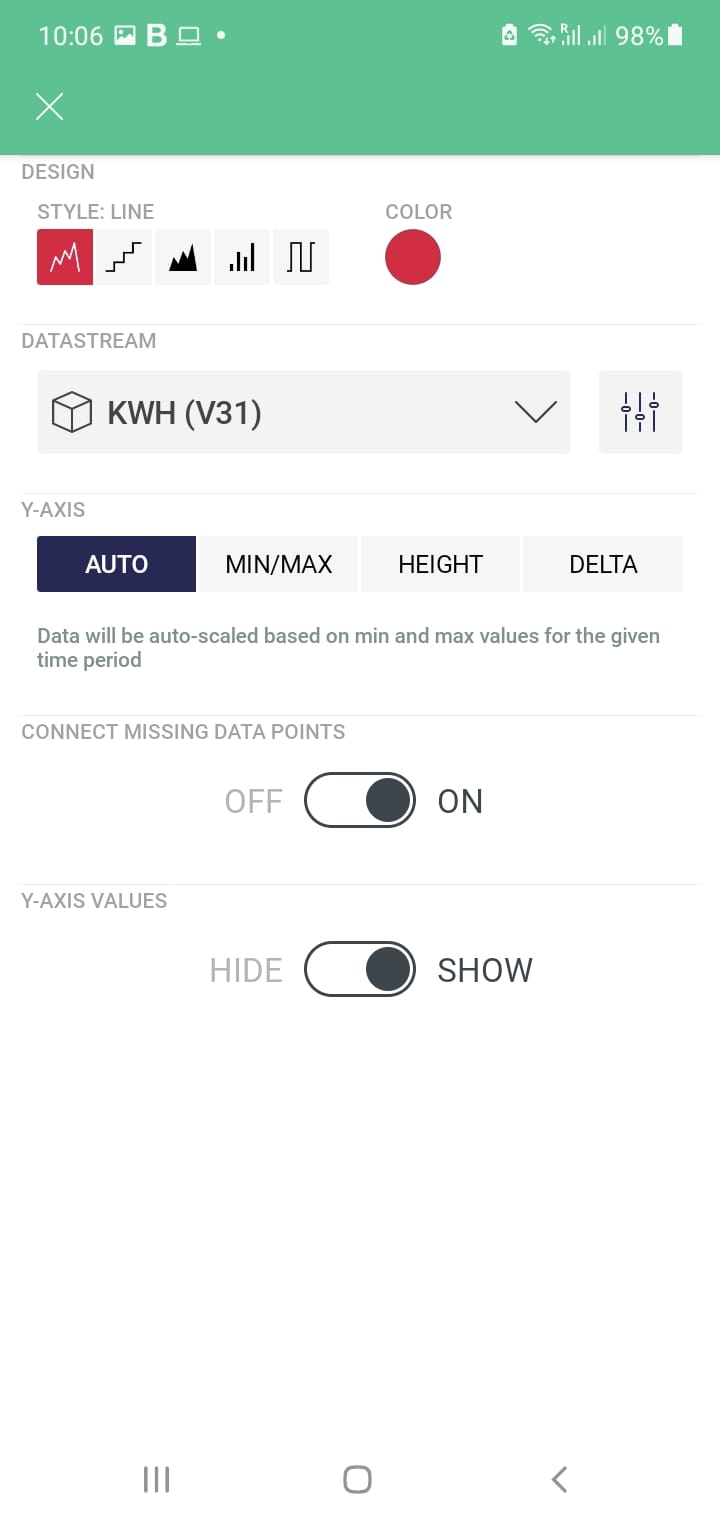The height and width of the screenshot is (1520, 720).
Task: Pick the area chart style icon
Action: pos(183,257)
